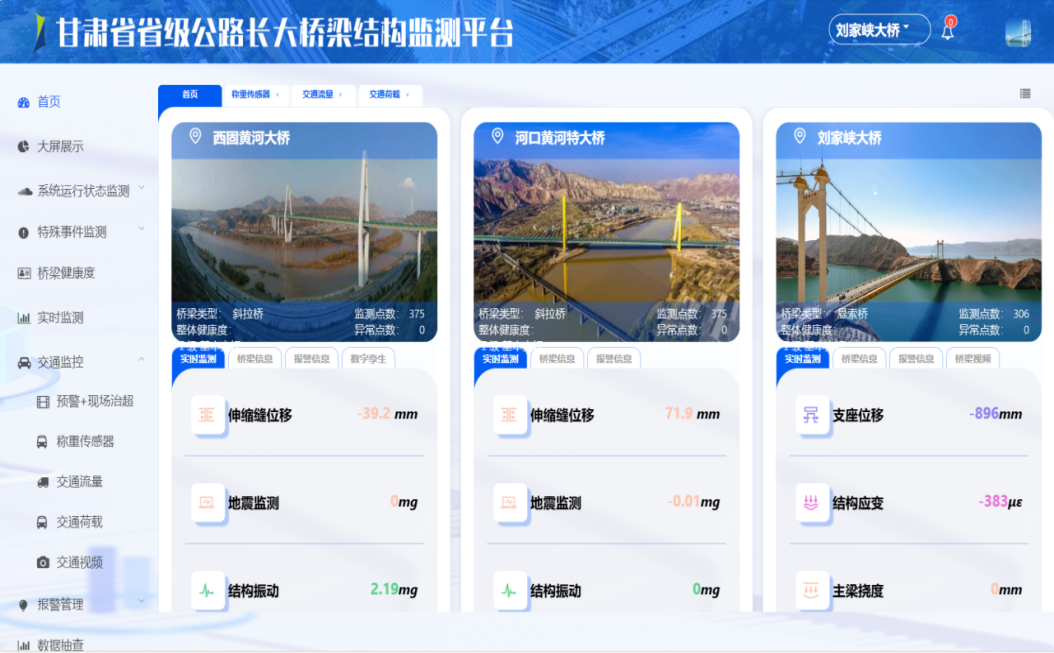Image resolution: width=1054 pixels, height=653 pixels.
Task: Click the 预警+现场治超 film icon
Action: (43, 402)
